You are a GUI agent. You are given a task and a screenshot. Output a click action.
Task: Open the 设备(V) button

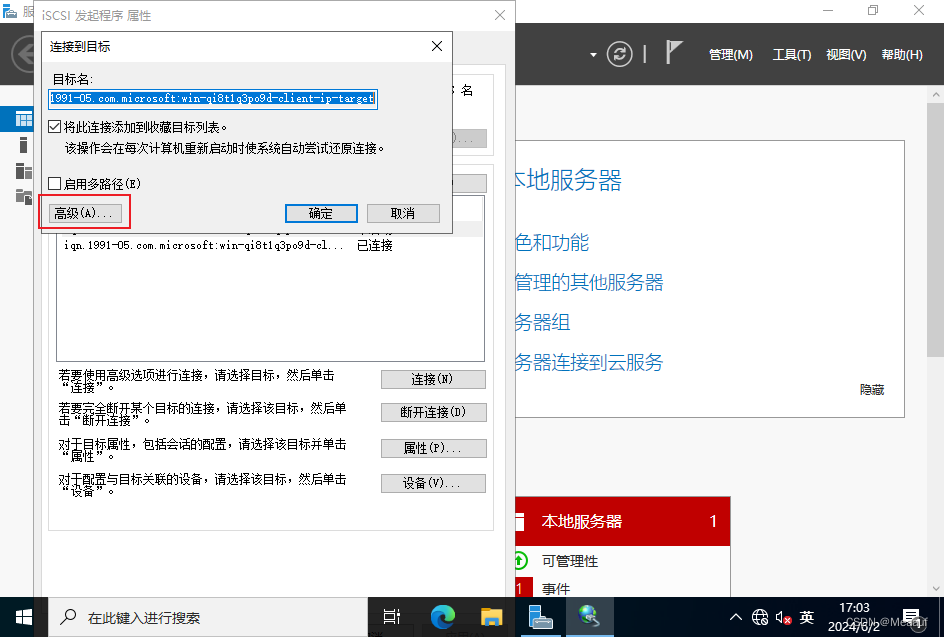[x=433, y=483]
